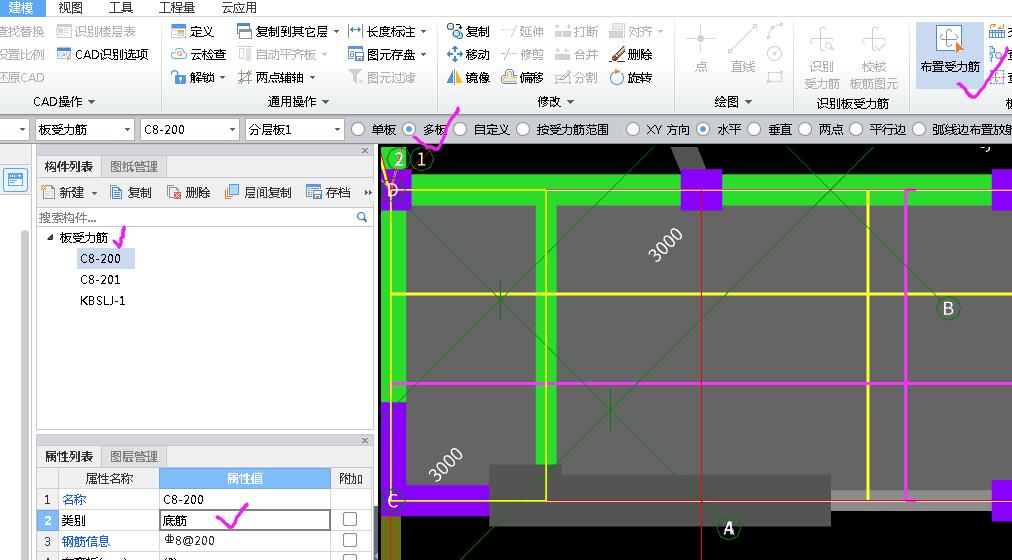
Task: Choose 长度标注 length dimension tool
Action: [382, 31]
